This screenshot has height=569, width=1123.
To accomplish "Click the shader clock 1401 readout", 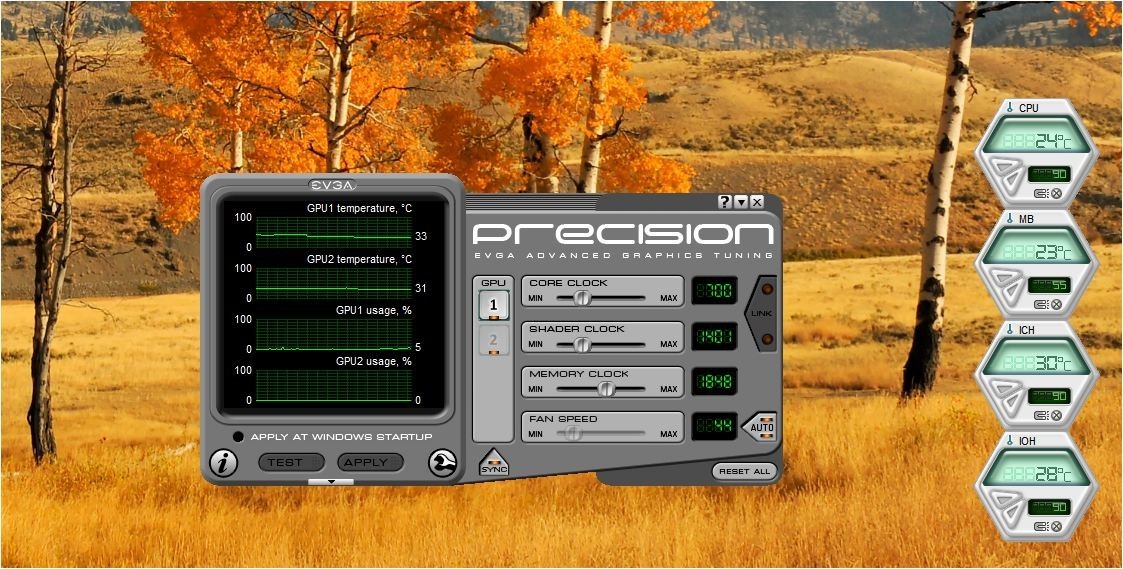I will (x=714, y=336).
